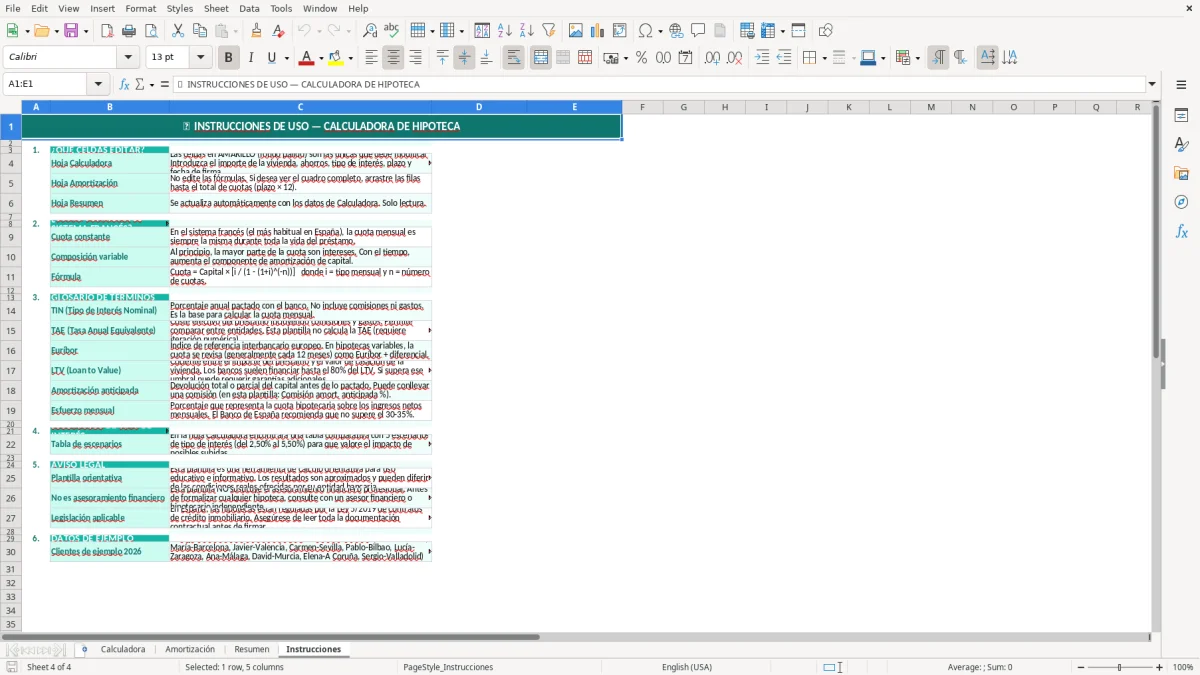
Task: Click the Sort Ascending icon
Action: pos(505,31)
